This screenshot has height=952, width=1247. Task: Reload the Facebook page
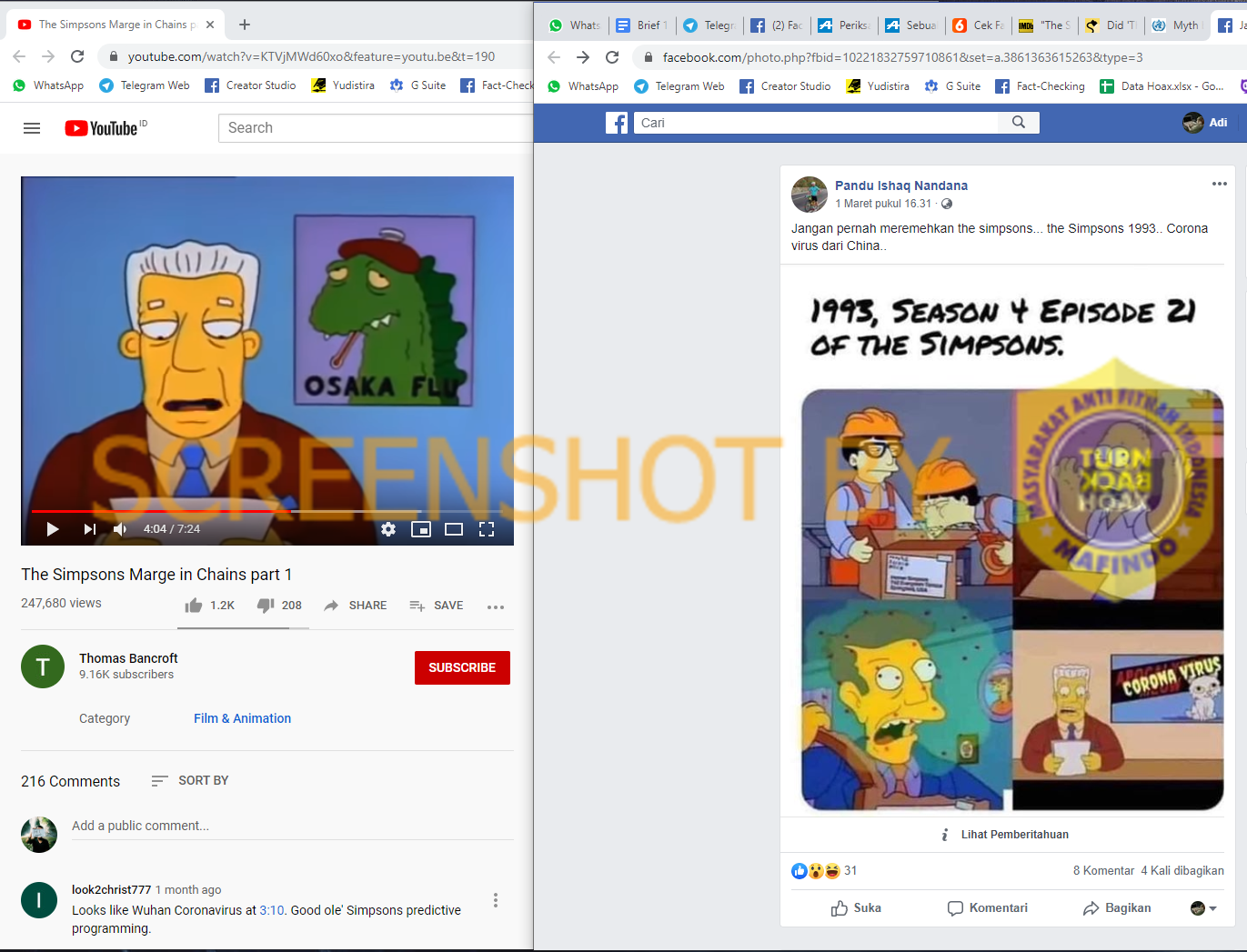(612, 57)
